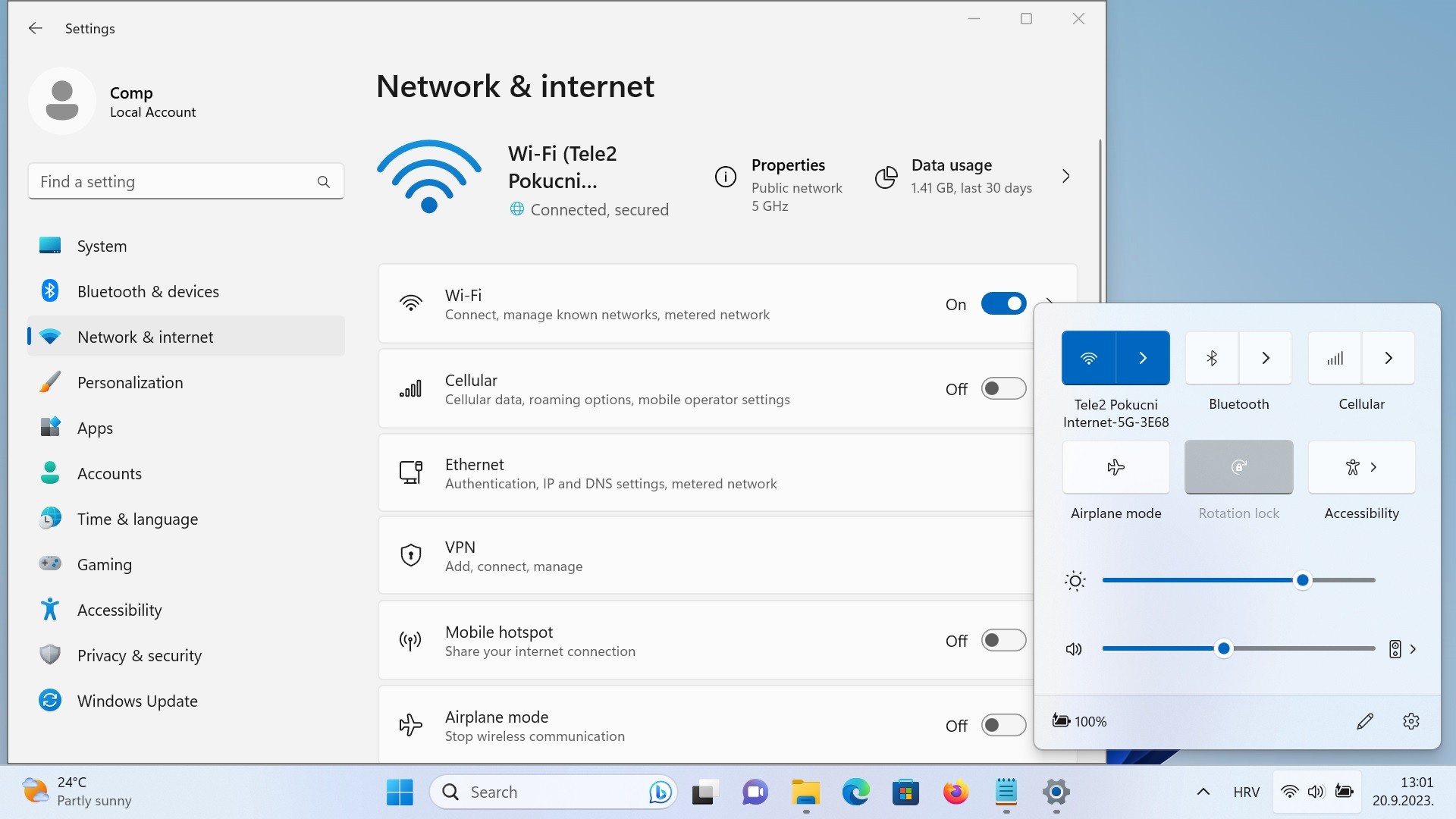Expand Wi-Fi networks list in quick settings
The width and height of the screenshot is (1456, 819).
(1143, 358)
